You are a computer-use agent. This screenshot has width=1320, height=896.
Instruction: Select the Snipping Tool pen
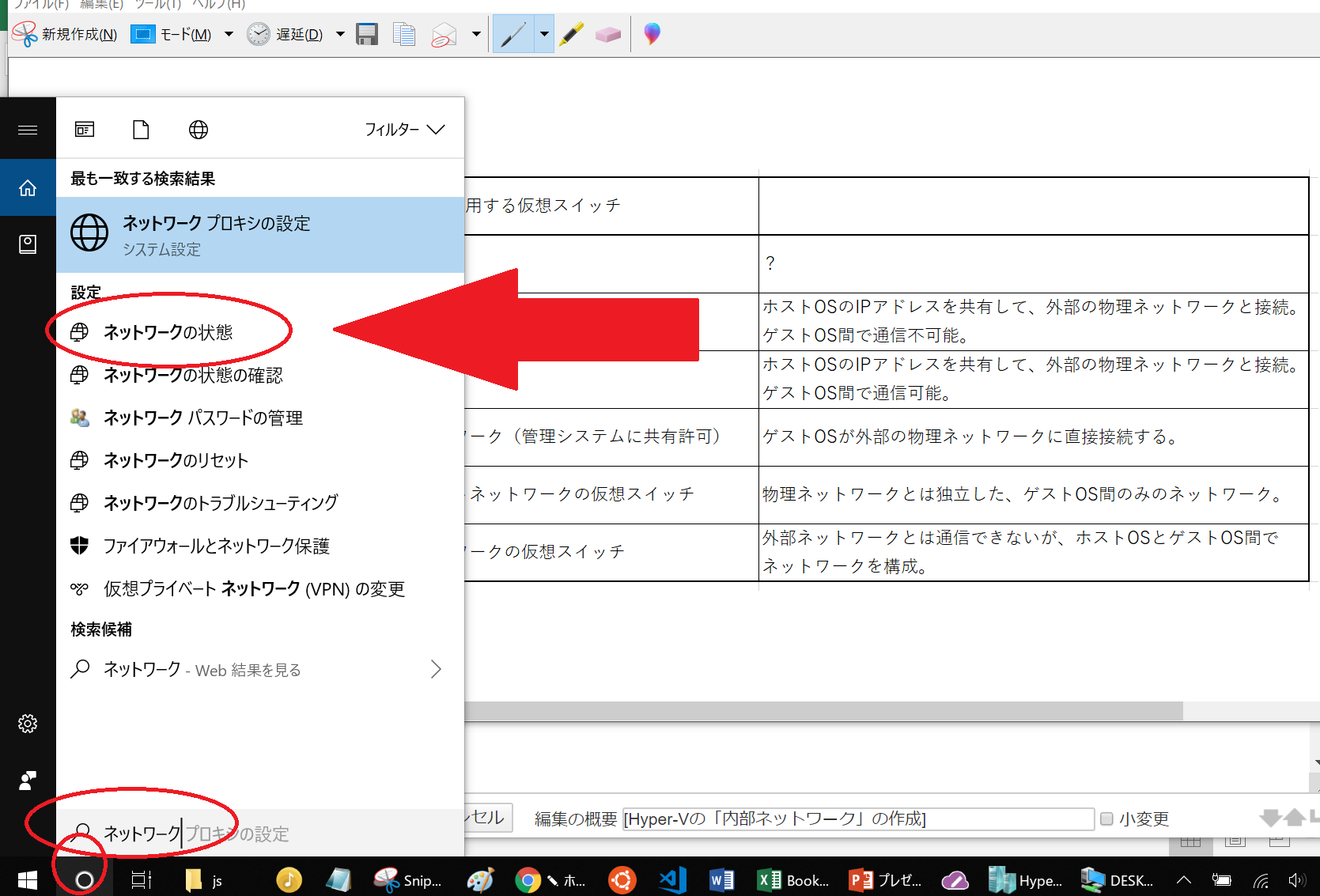tap(512, 35)
